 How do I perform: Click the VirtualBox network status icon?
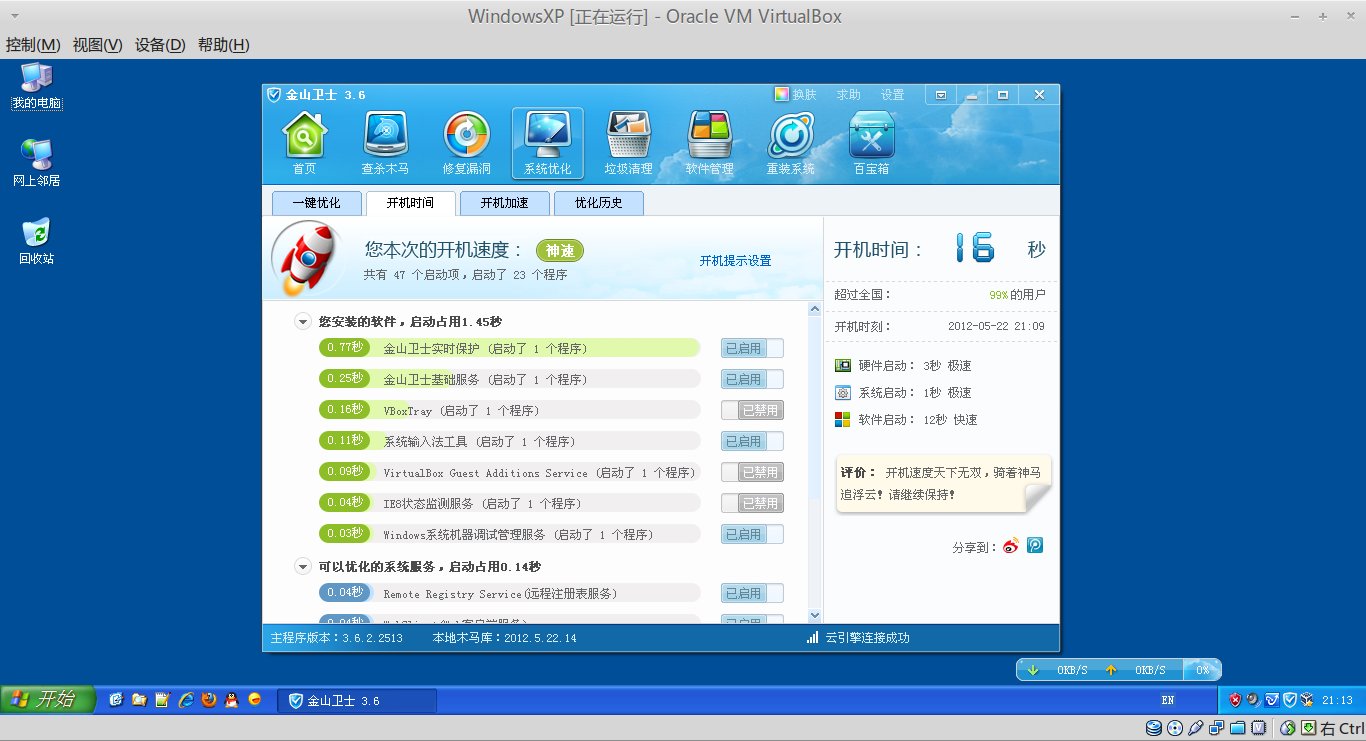tap(1217, 728)
